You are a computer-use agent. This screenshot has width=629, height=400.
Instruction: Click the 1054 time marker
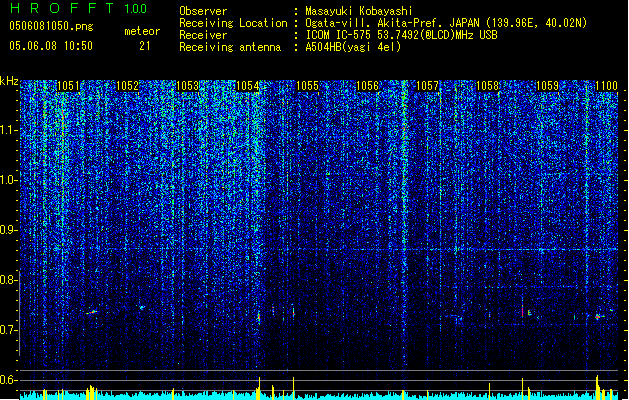(x=248, y=86)
